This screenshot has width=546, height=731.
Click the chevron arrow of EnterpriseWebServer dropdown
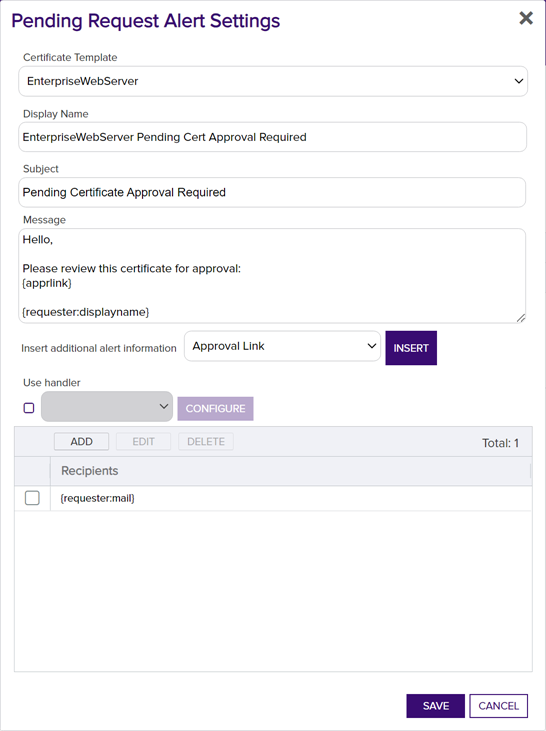click(518, 81)
